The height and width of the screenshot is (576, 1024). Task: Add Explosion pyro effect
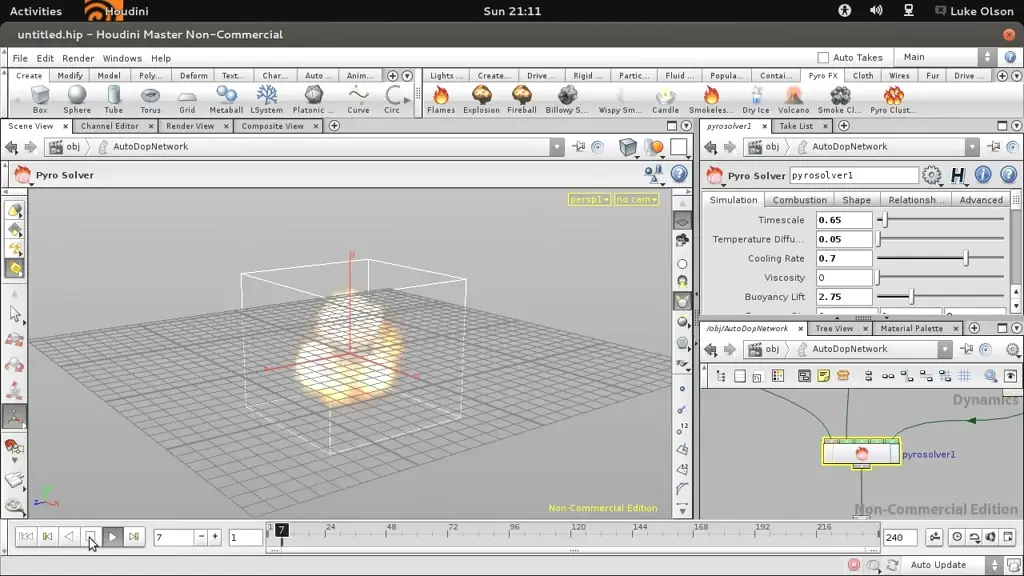pyautogui.click(x=481, y=99)
